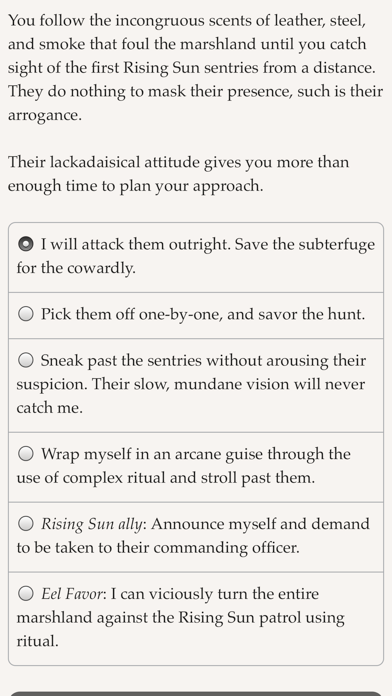Click the 'incongruous scents of leather' paragraph

tap(195, 67)
